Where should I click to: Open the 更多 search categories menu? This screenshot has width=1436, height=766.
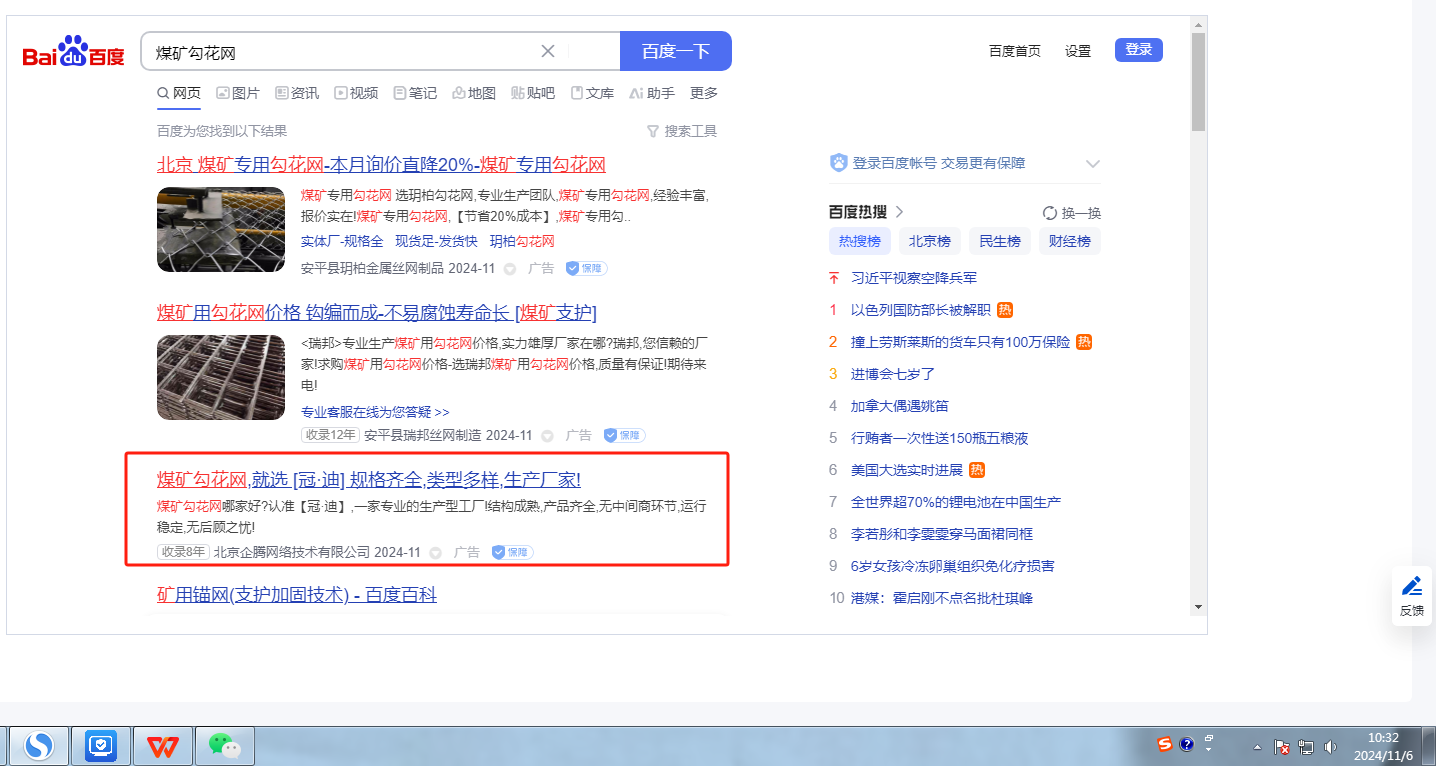[x=704, y=93]
